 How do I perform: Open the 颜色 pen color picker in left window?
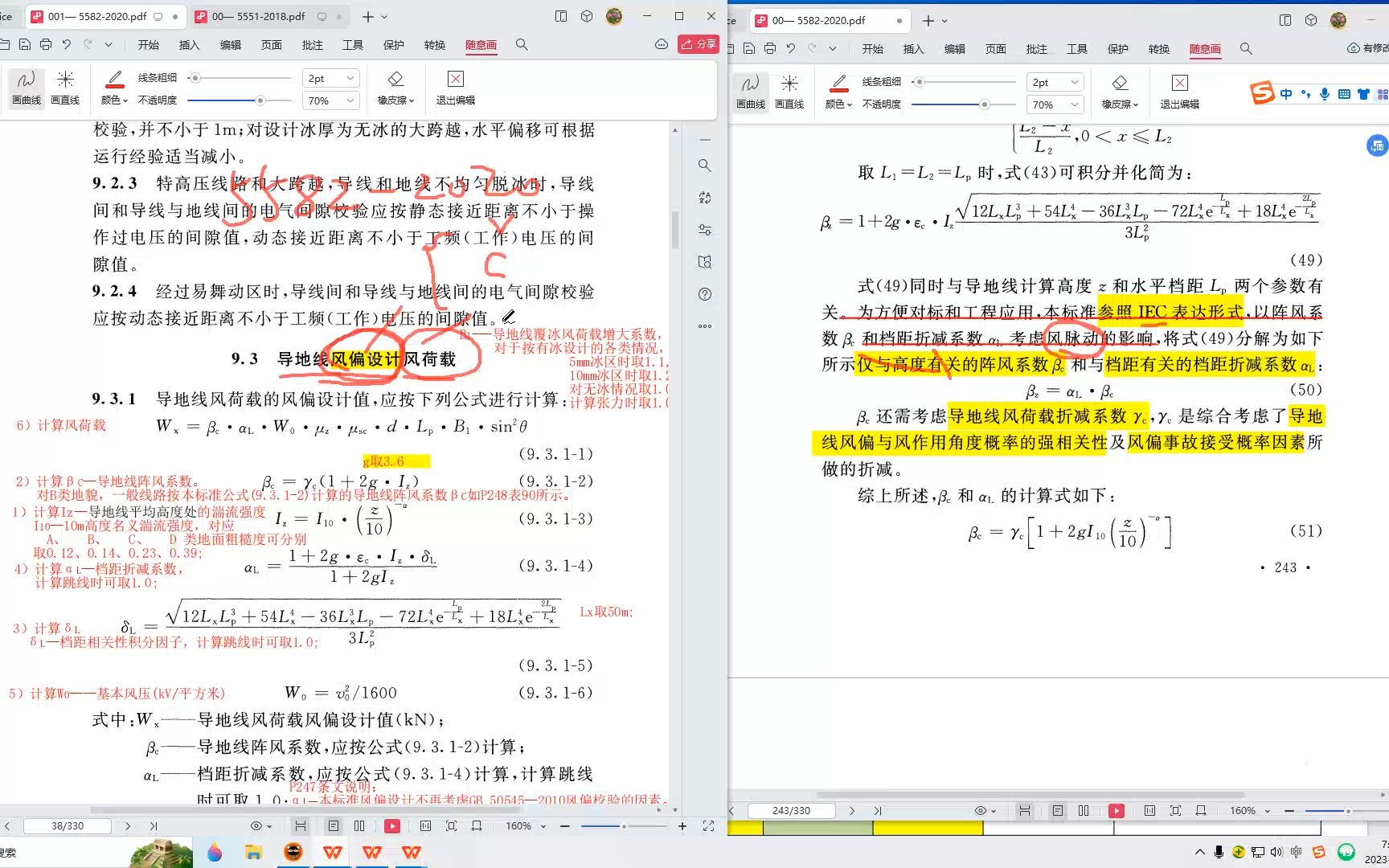114,88
